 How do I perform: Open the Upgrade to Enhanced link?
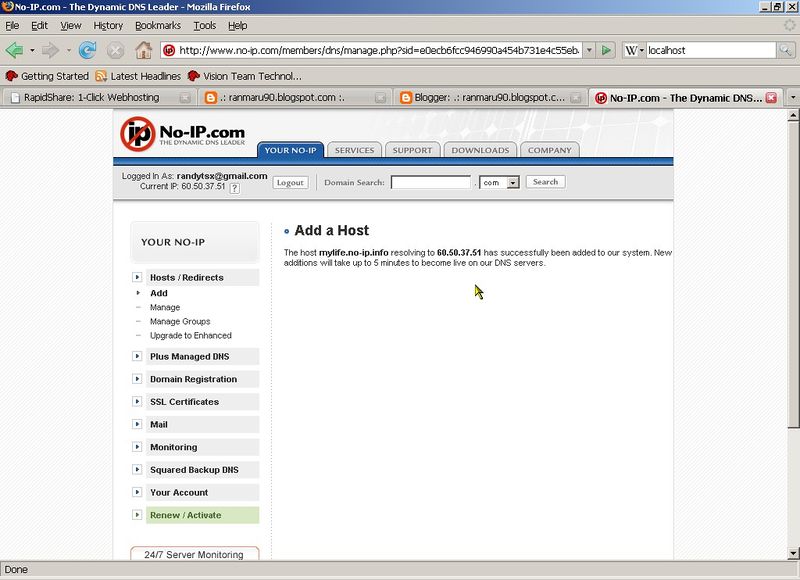(191, 335)
